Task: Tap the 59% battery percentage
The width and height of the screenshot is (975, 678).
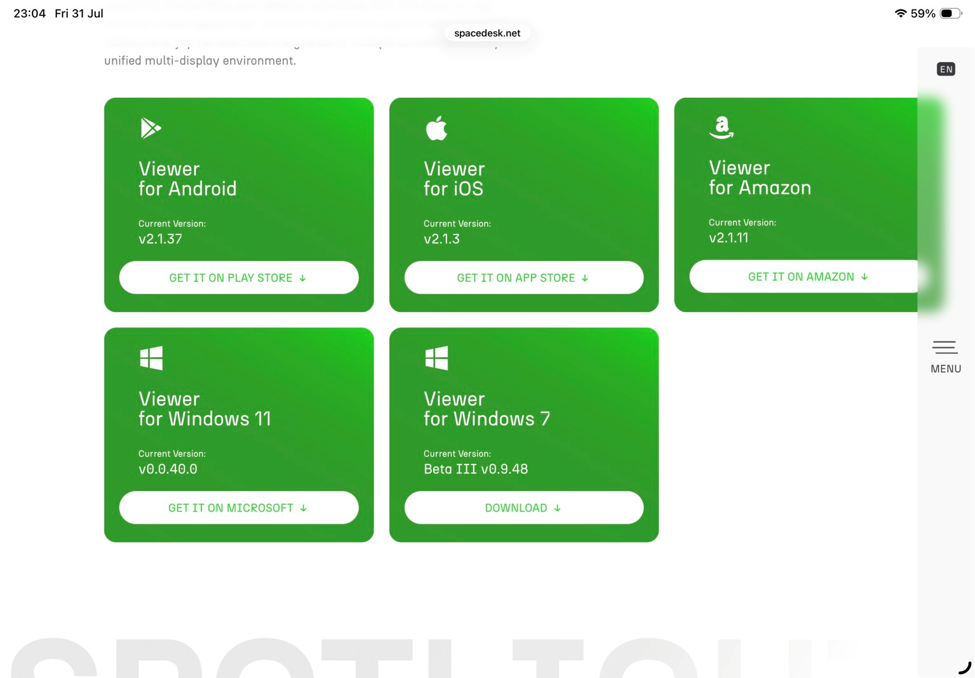Action: 923,14
